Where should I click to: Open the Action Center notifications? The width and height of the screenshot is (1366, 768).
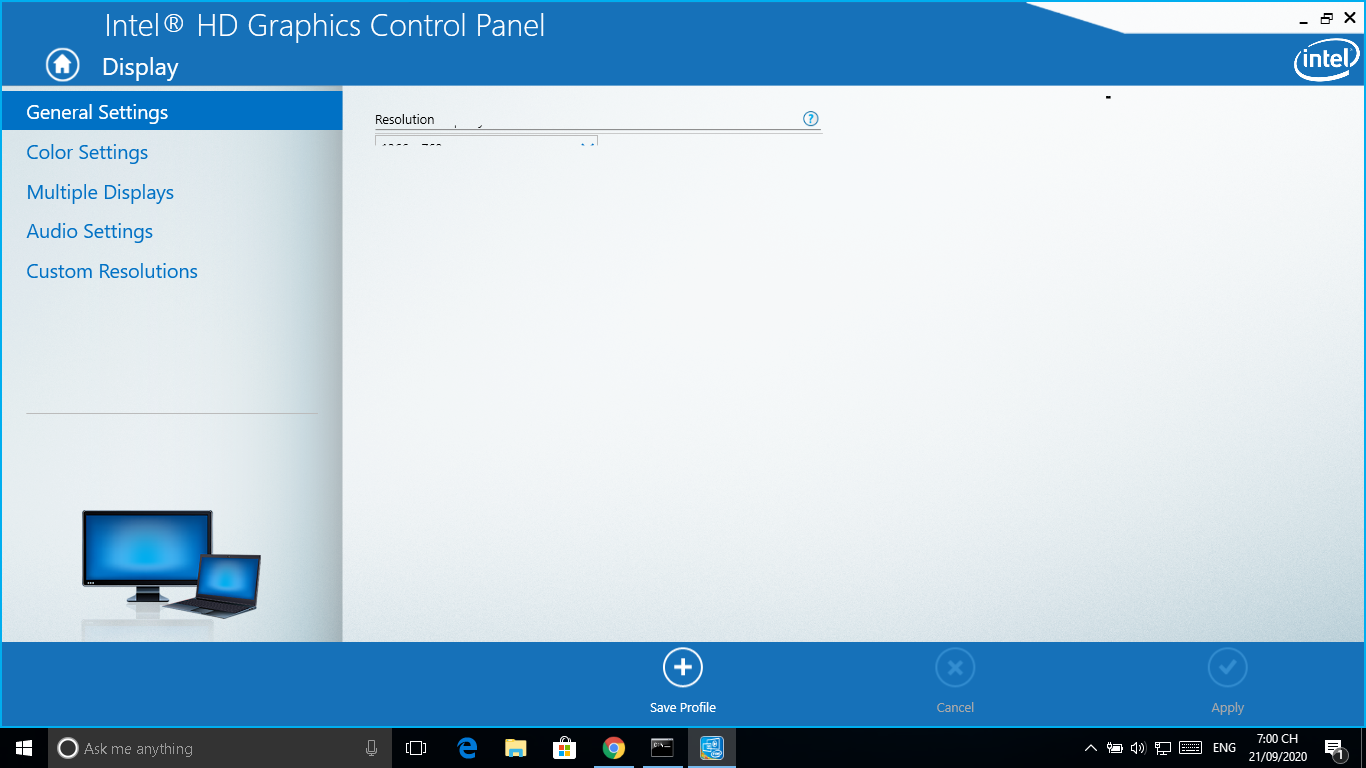coord(1334,748)
